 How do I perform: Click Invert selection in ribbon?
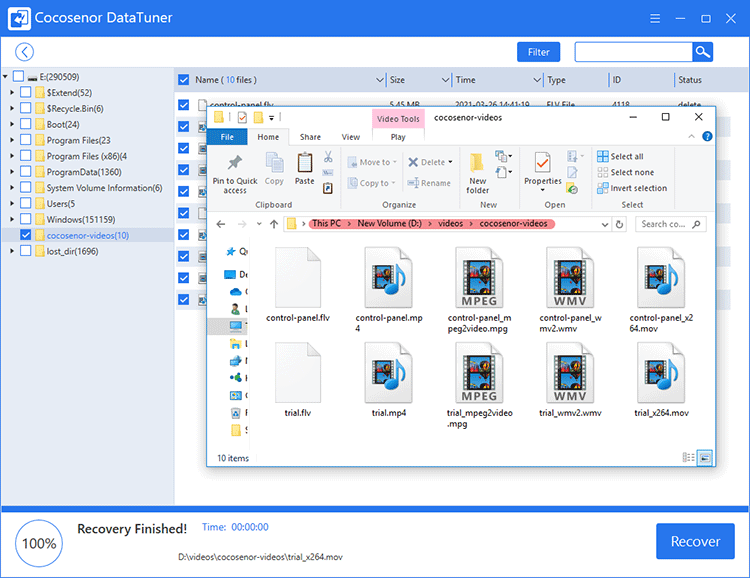[x=632, y=188]
